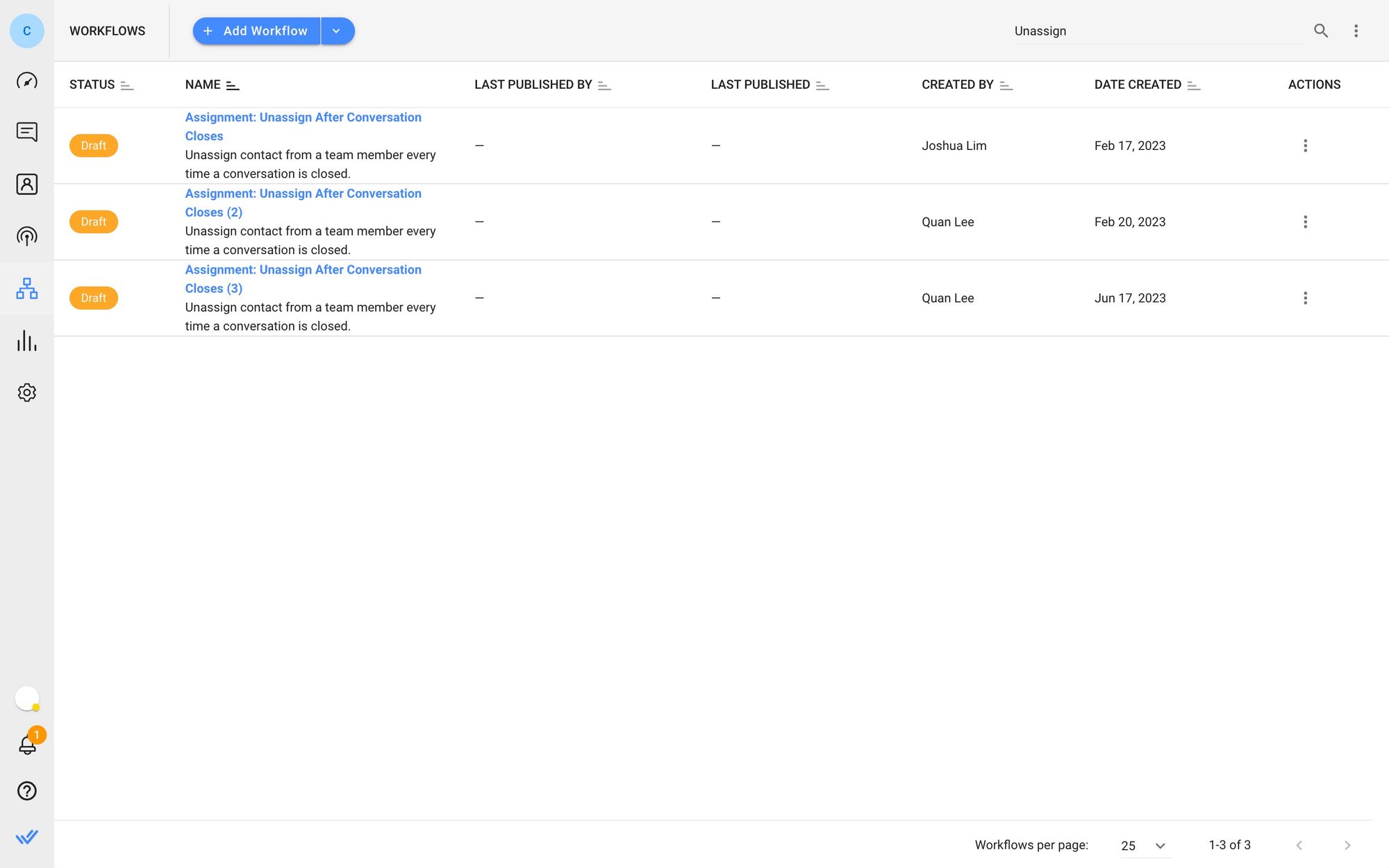The image size is (1389, 868).
Task: Click the STATUS column sort expander
Action: click(x=127, y=85)
